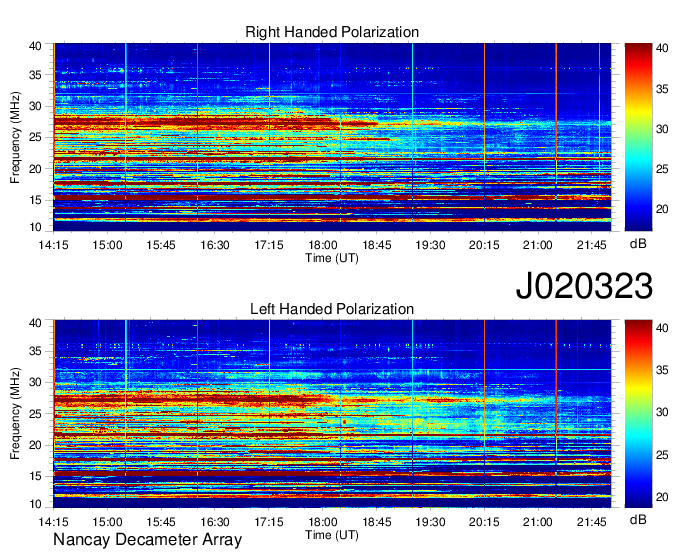Click 10 MHz frequency tick of Right Handed plot
Screen dimensions: 680x552
35,227
